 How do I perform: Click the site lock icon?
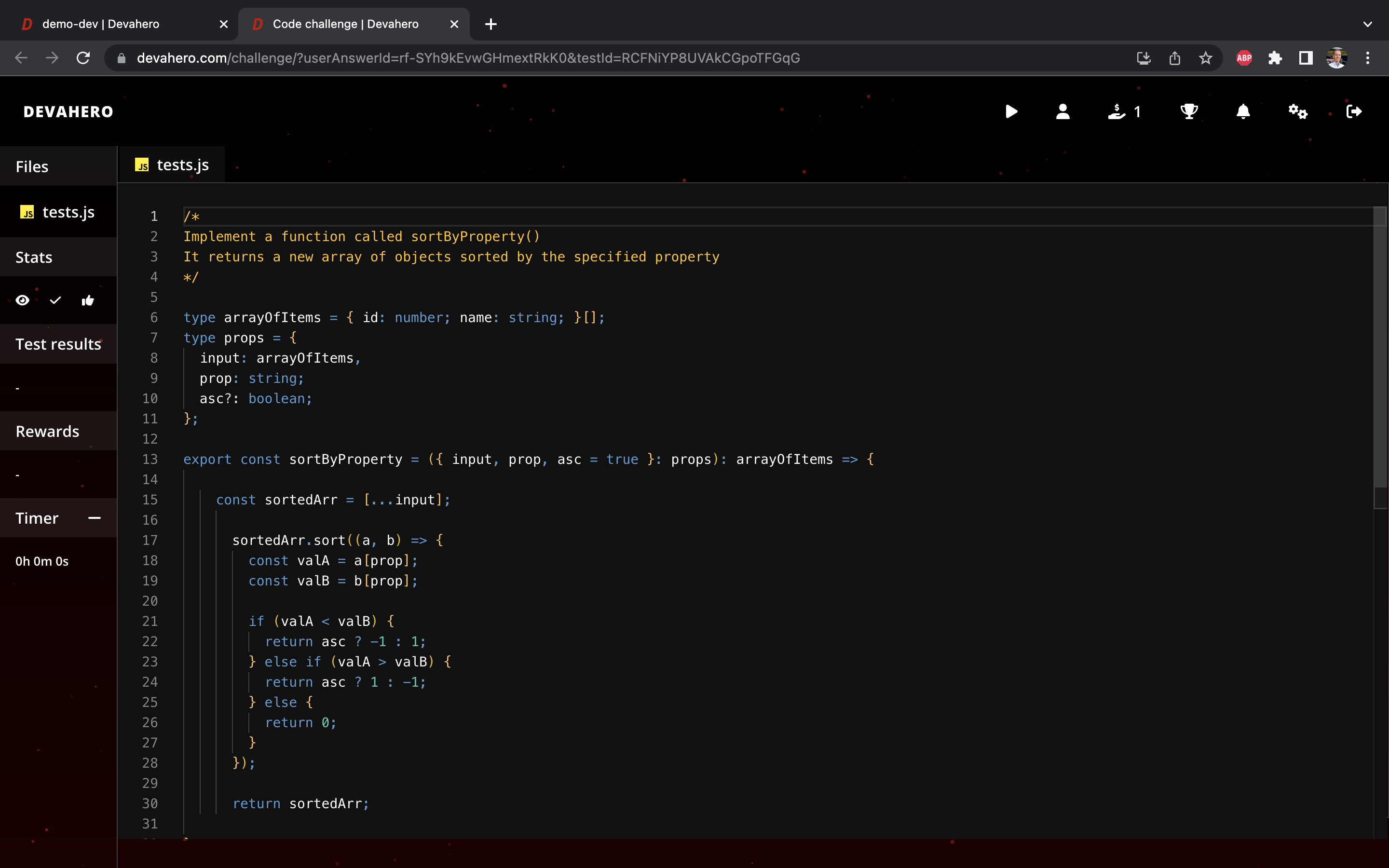coord(121,58)
